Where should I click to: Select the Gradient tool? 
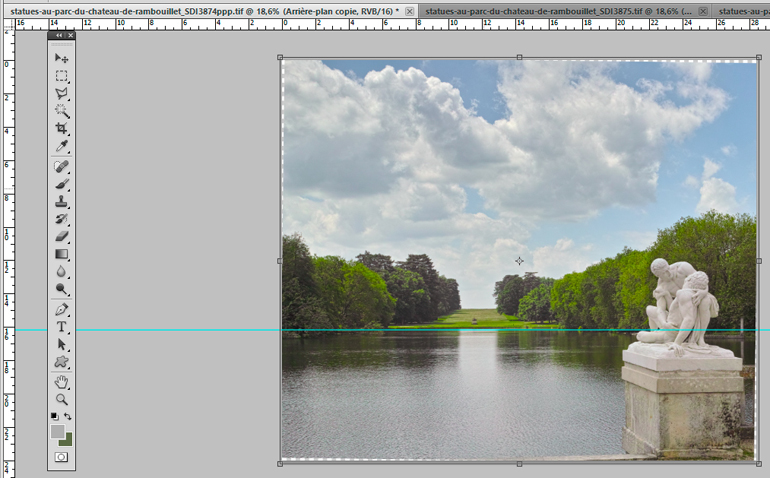coord(61,254)
